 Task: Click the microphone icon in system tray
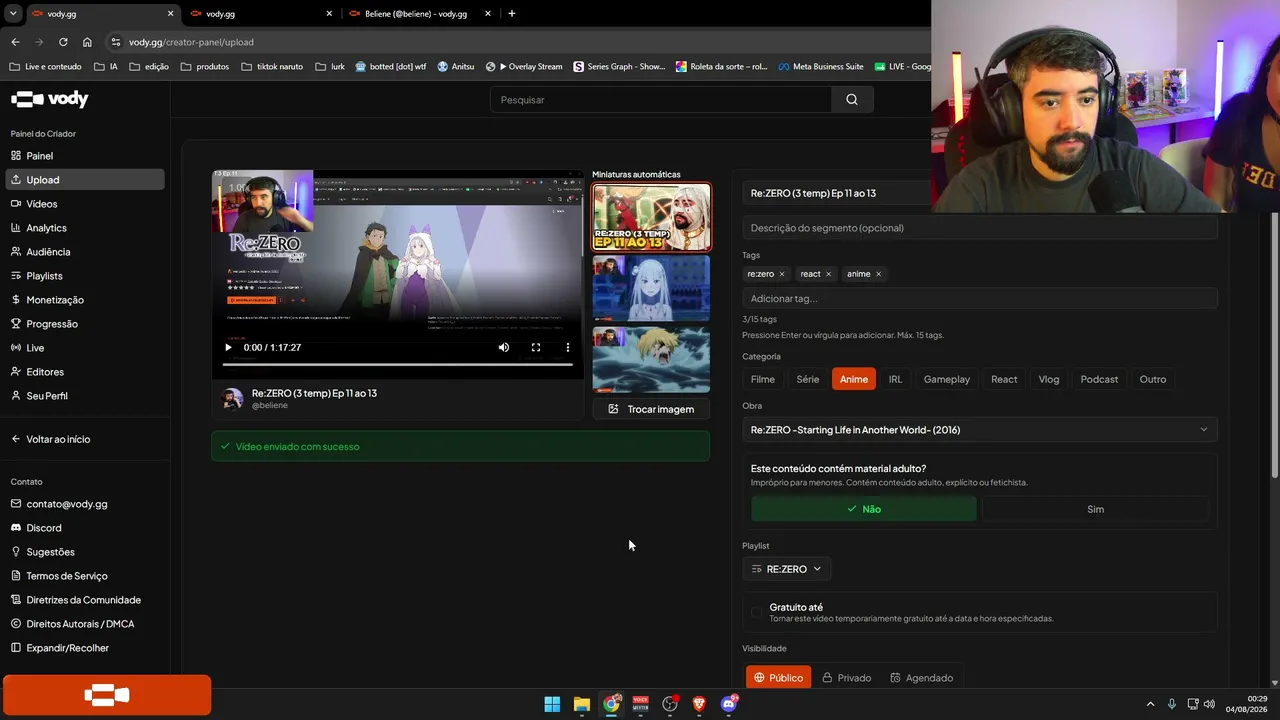point(1171,704)
